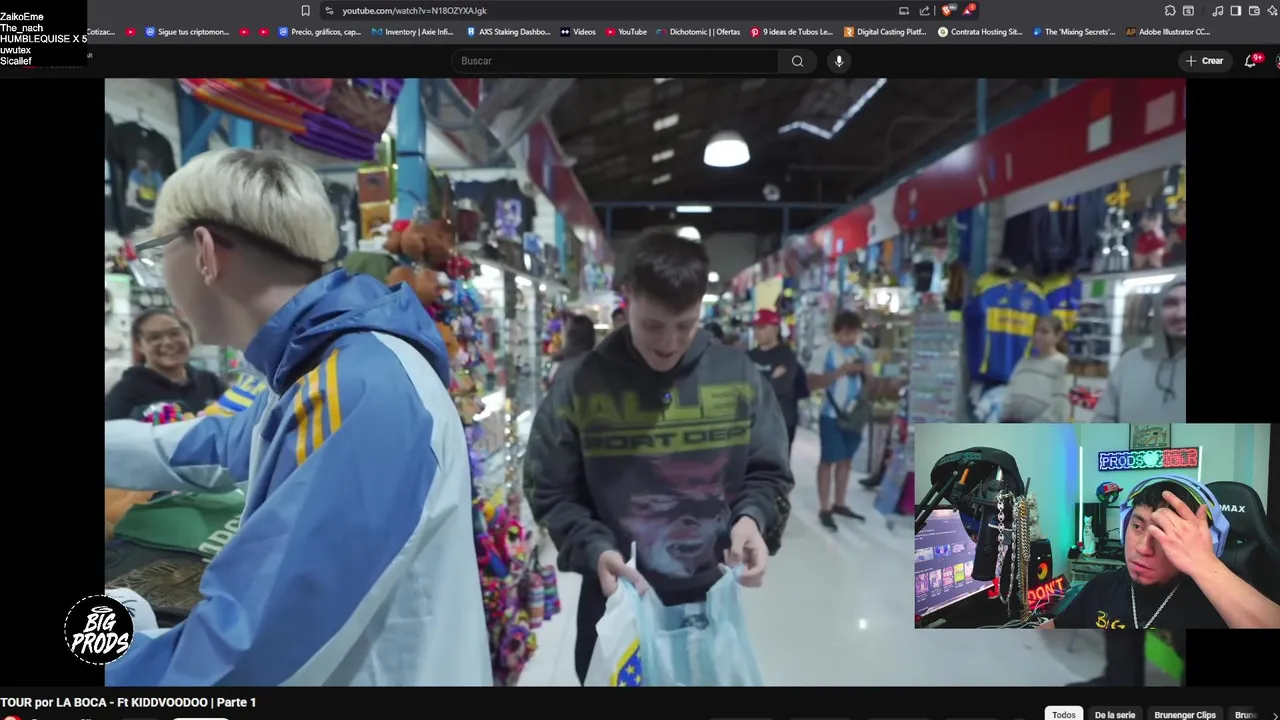Open Brave Wallet icon
The height and width of the screenshot is (720, 1280).
pos(1254,11)
